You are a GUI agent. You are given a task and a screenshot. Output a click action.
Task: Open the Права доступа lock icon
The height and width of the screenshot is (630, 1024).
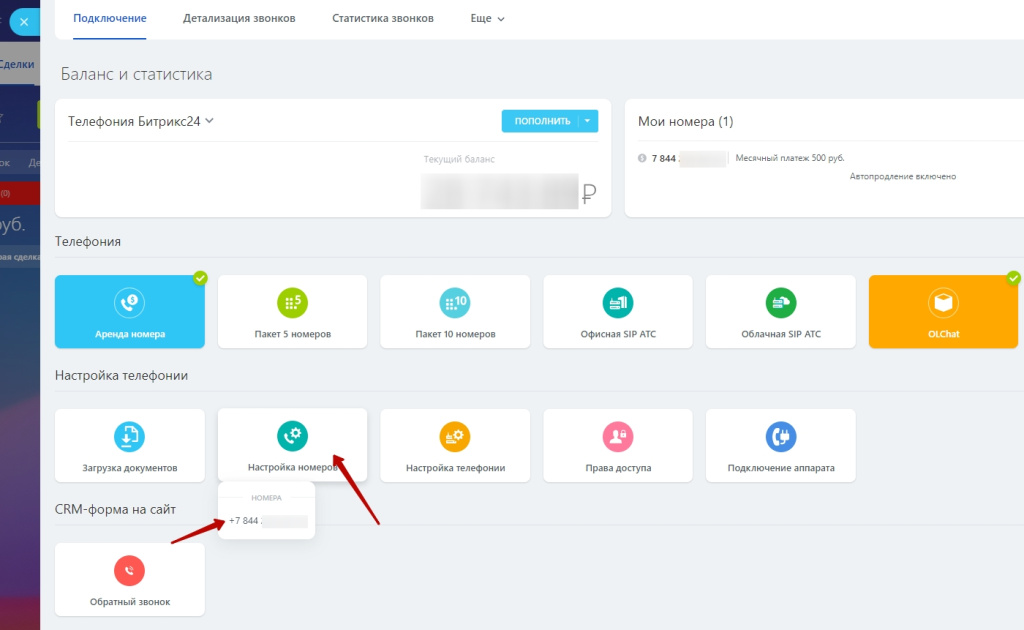point(618,436)
